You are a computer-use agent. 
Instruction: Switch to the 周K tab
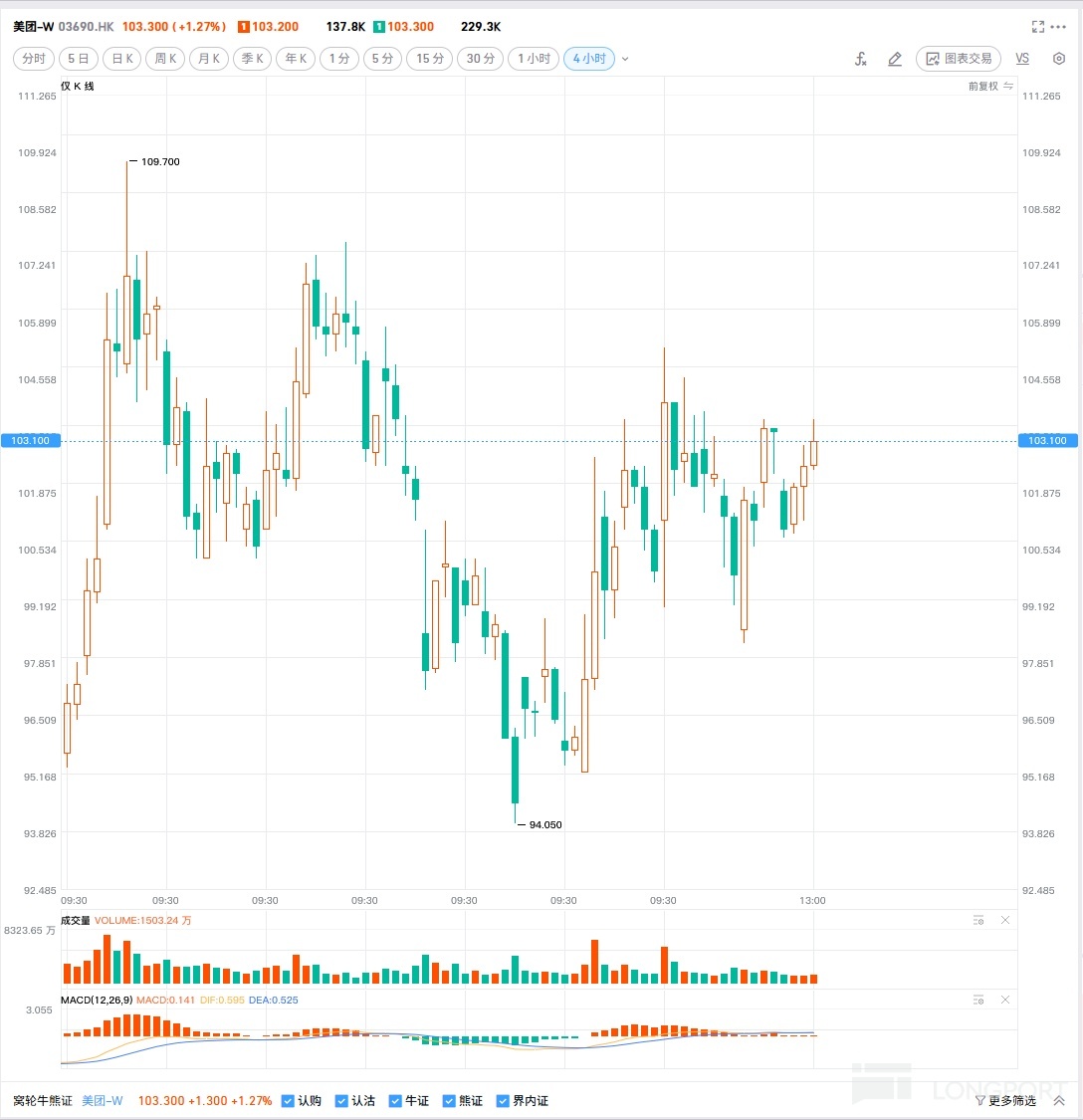click(x=166, y=59)
